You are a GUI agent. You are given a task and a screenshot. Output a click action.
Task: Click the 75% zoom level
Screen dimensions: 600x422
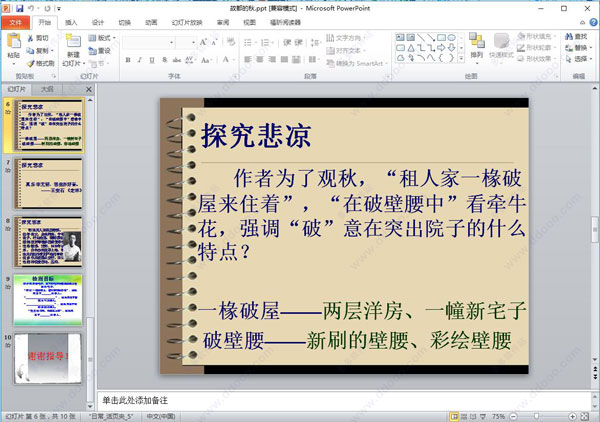pyautogui.click(x=498, y=416)
